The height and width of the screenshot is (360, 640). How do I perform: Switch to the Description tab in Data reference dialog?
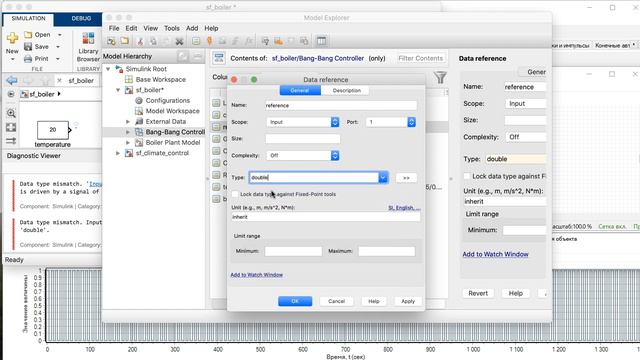346,91
